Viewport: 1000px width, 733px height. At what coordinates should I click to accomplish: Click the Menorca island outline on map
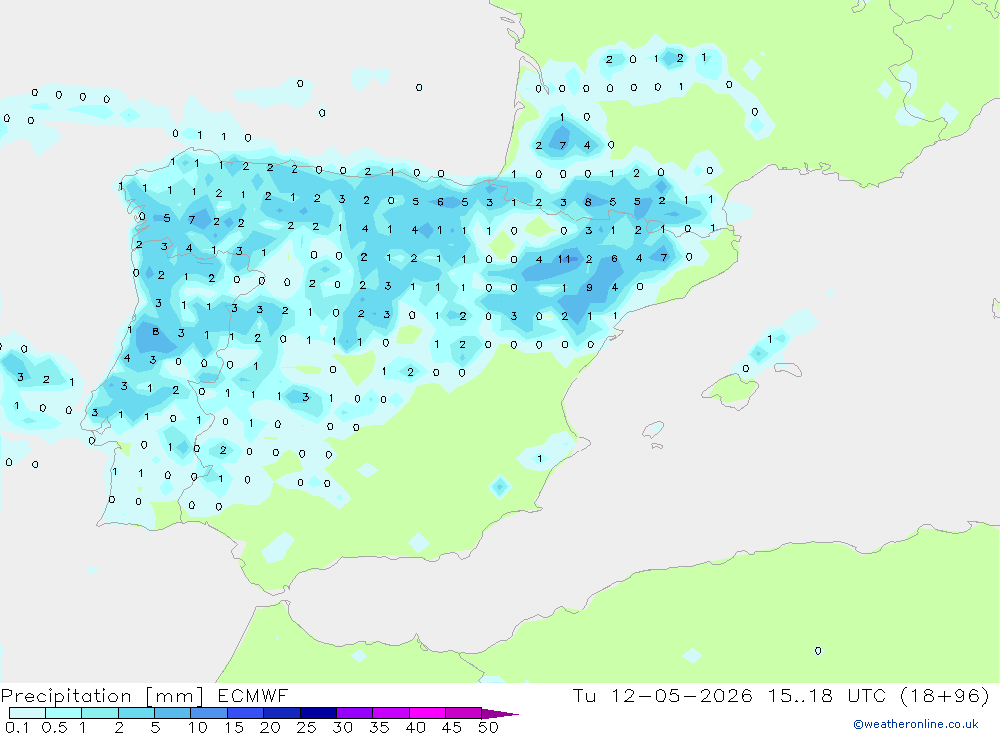pyautogui.click(x=788, y=369)
